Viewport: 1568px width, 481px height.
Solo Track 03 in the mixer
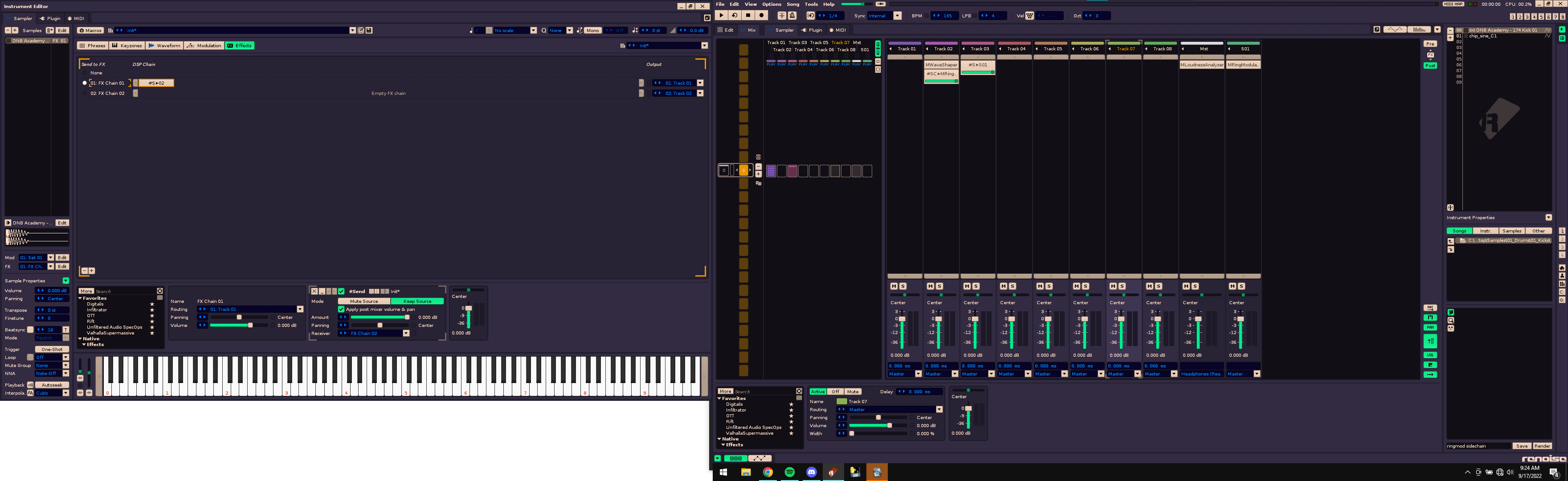(976, 286)
